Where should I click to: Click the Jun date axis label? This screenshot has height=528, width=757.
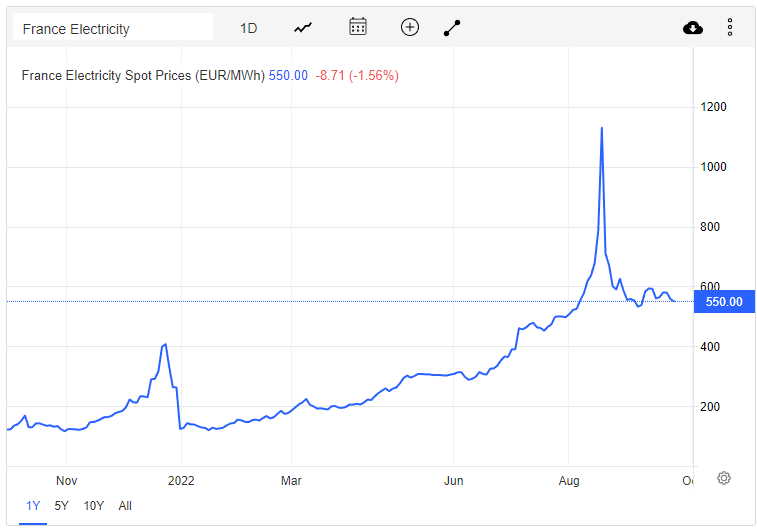coord(454,481)
